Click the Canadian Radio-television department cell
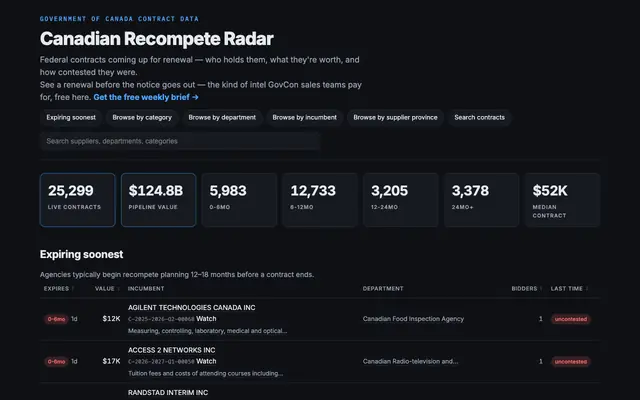The image size is (640, 400). (410, 361)
